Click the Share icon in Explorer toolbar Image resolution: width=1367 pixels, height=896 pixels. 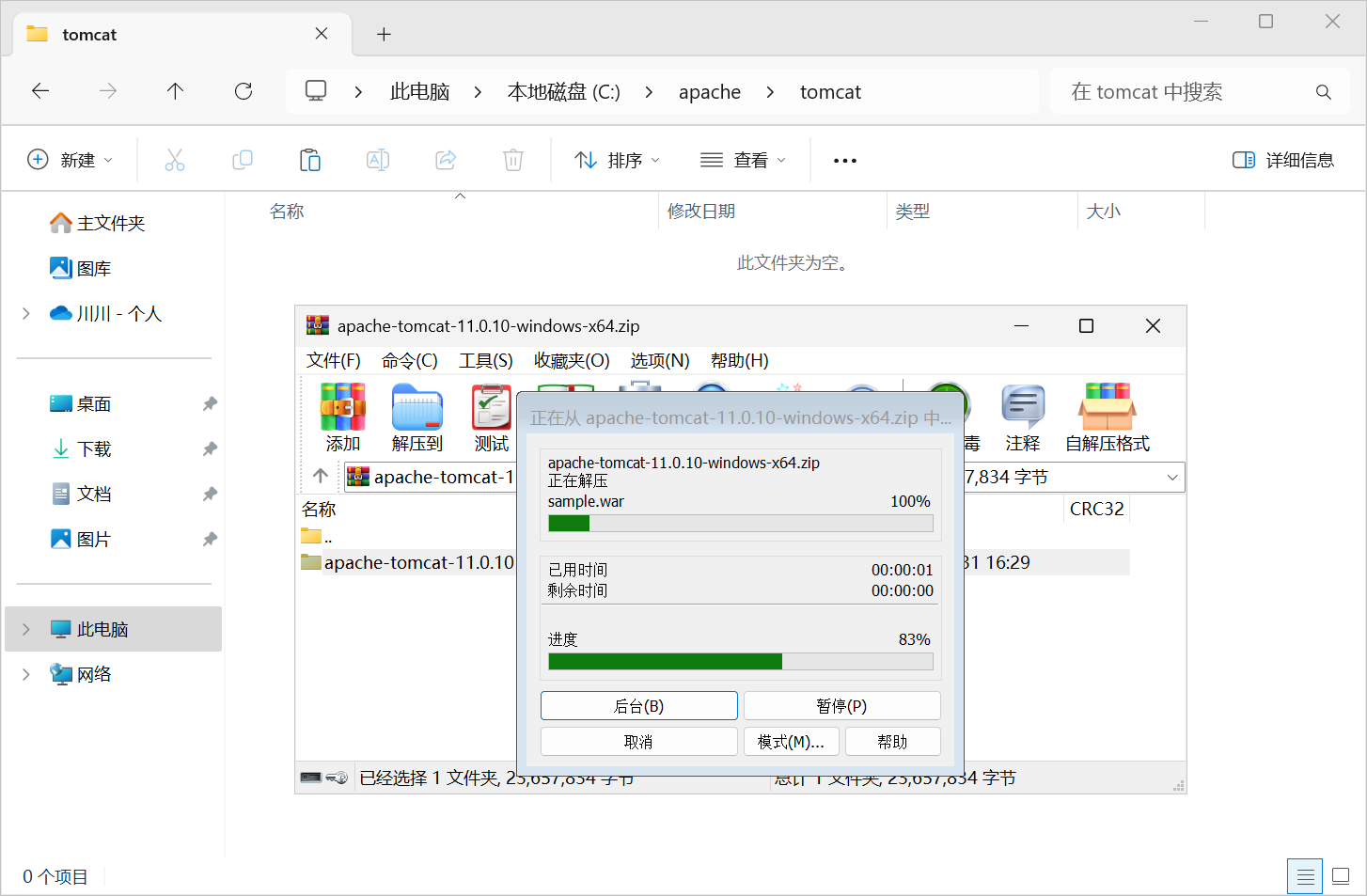click(446, 160)
